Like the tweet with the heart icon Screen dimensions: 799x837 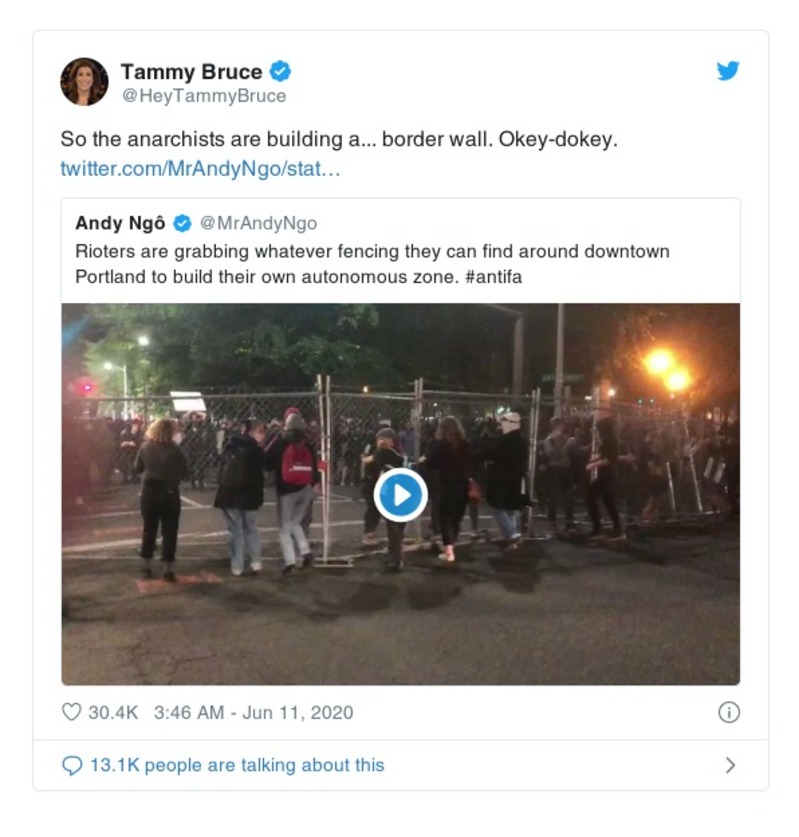pos(71,713)
